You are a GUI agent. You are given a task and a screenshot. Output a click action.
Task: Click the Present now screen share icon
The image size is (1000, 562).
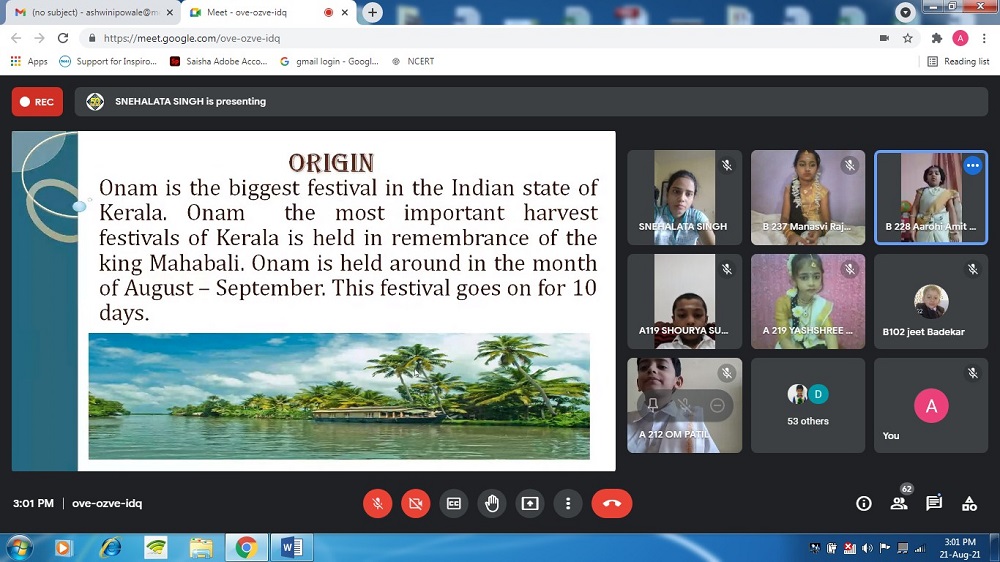click(530, 504)
